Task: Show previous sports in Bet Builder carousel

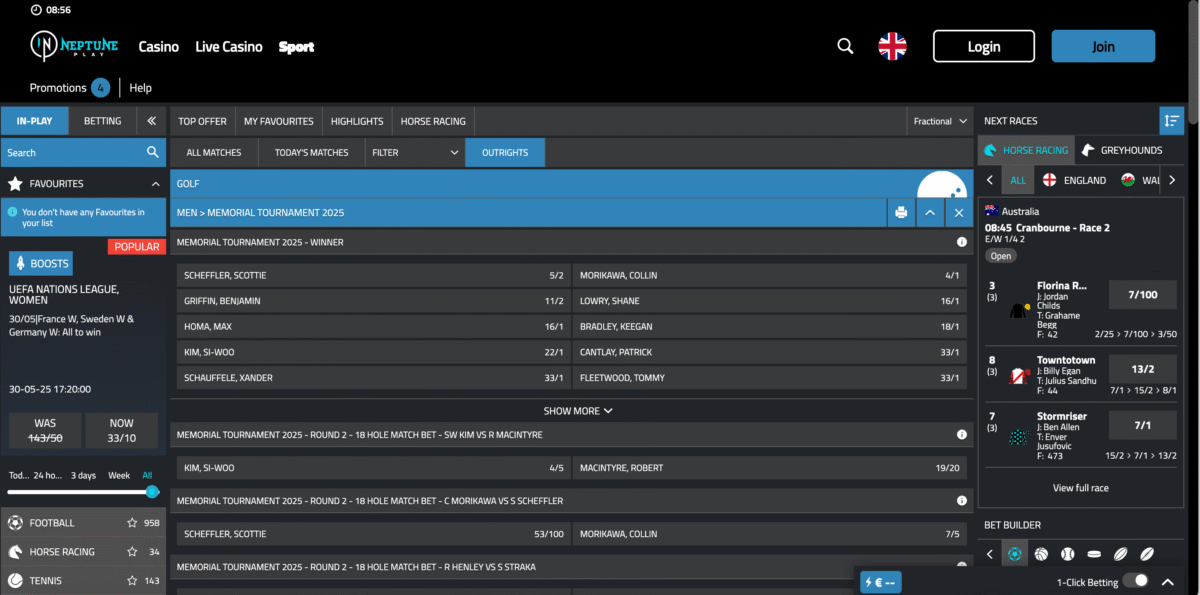Action: (990, 554)
